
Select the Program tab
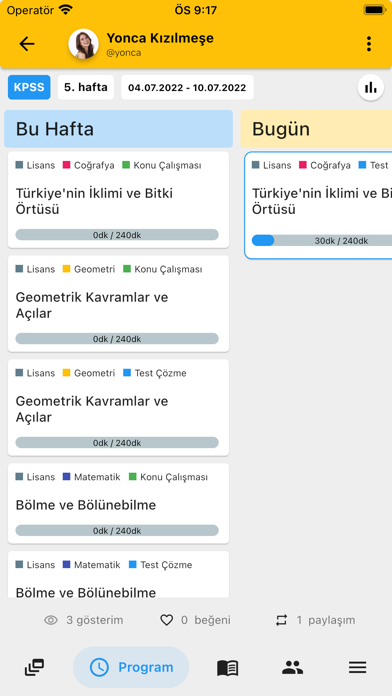tap(131, 668)
